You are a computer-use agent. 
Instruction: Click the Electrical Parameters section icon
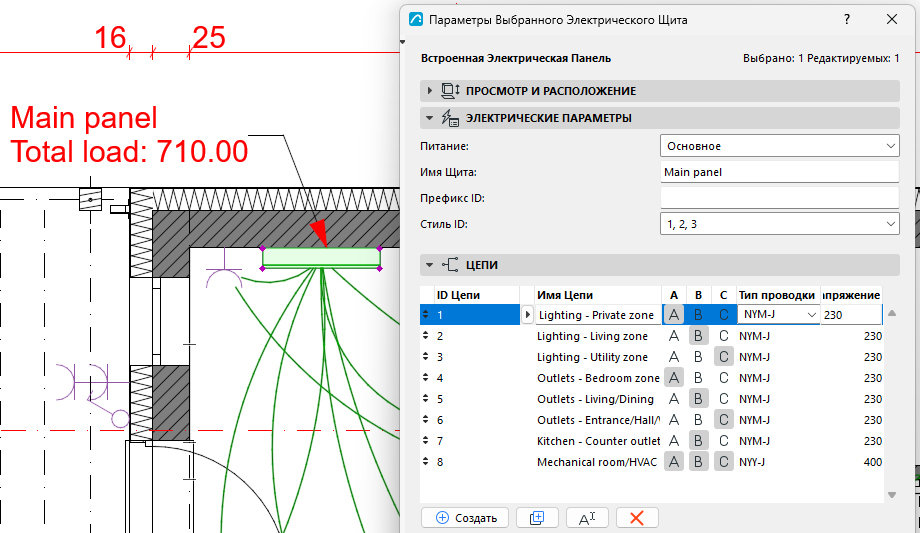tap(450, 118)
